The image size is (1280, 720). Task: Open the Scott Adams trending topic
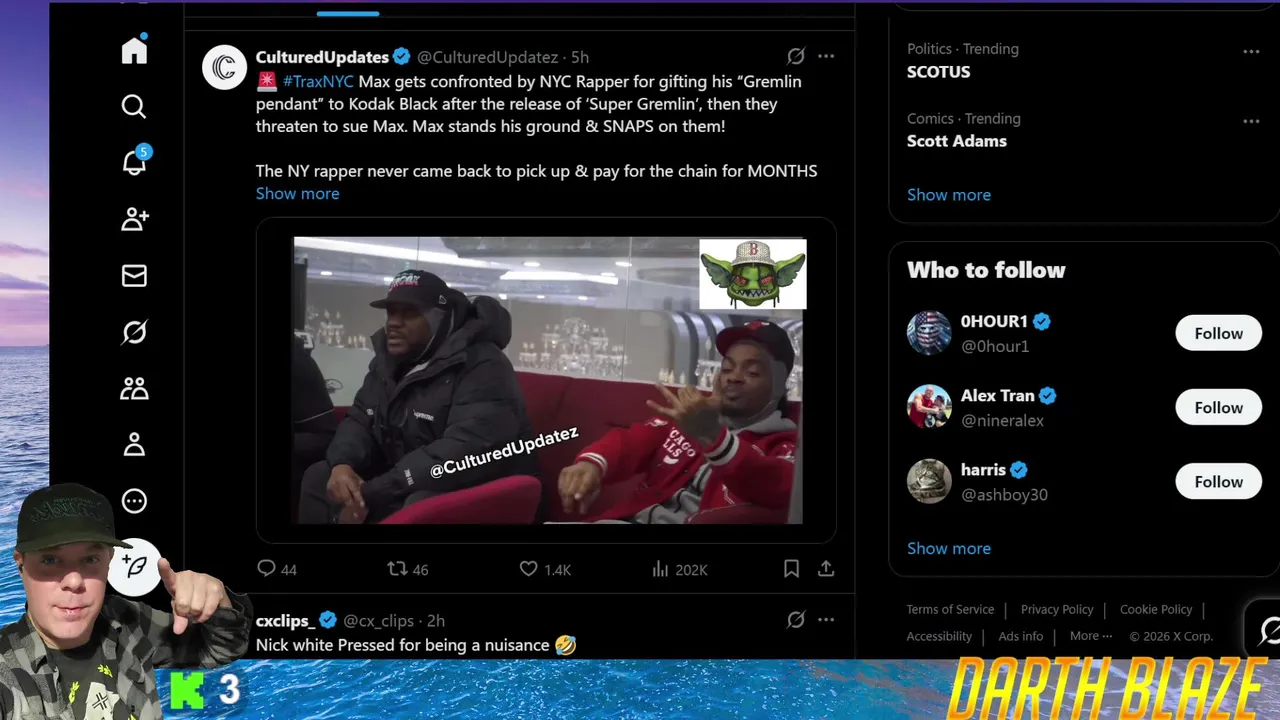(x=957, y=141)
